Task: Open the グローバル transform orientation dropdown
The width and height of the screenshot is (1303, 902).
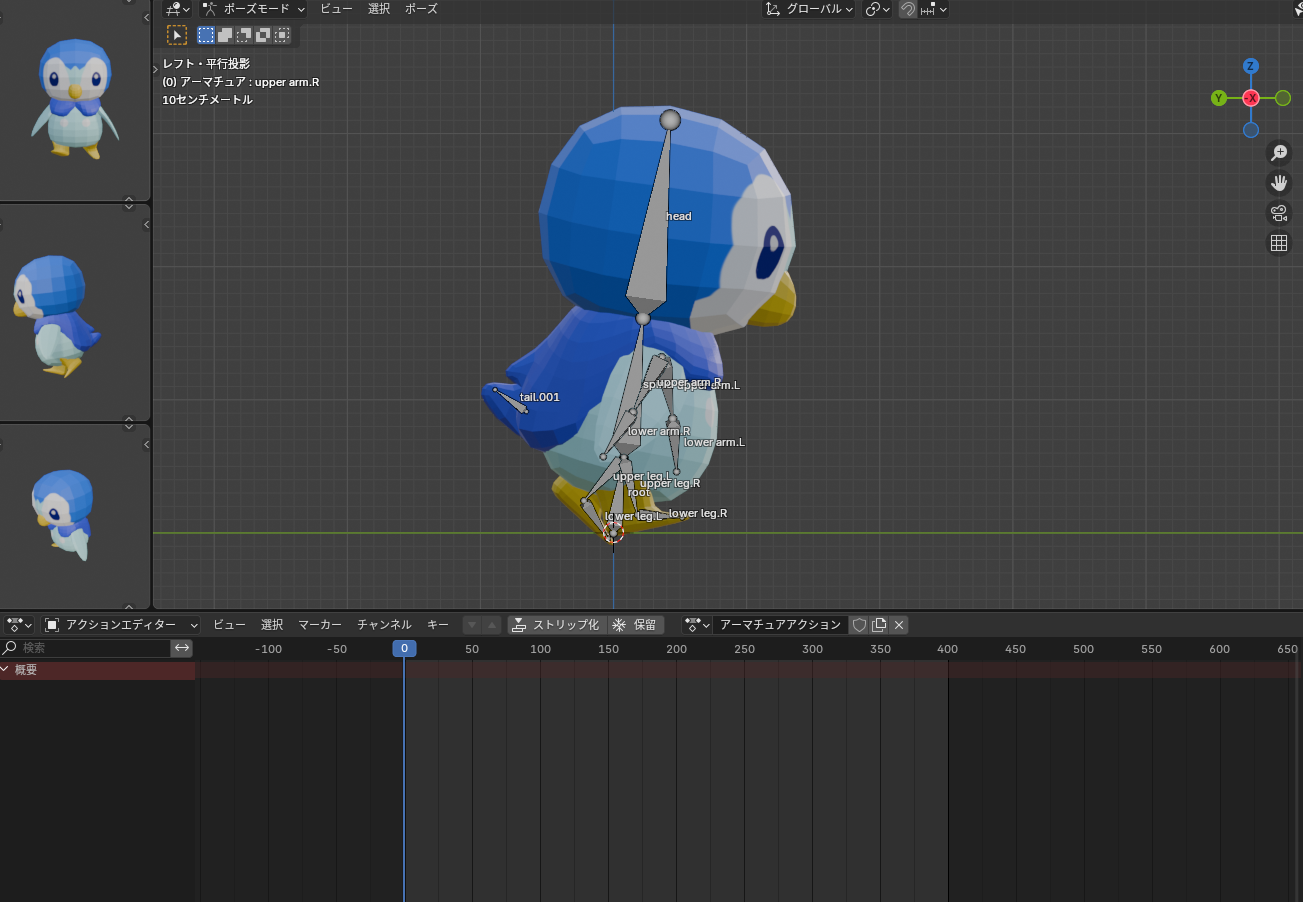Action: tap(809, 9)
